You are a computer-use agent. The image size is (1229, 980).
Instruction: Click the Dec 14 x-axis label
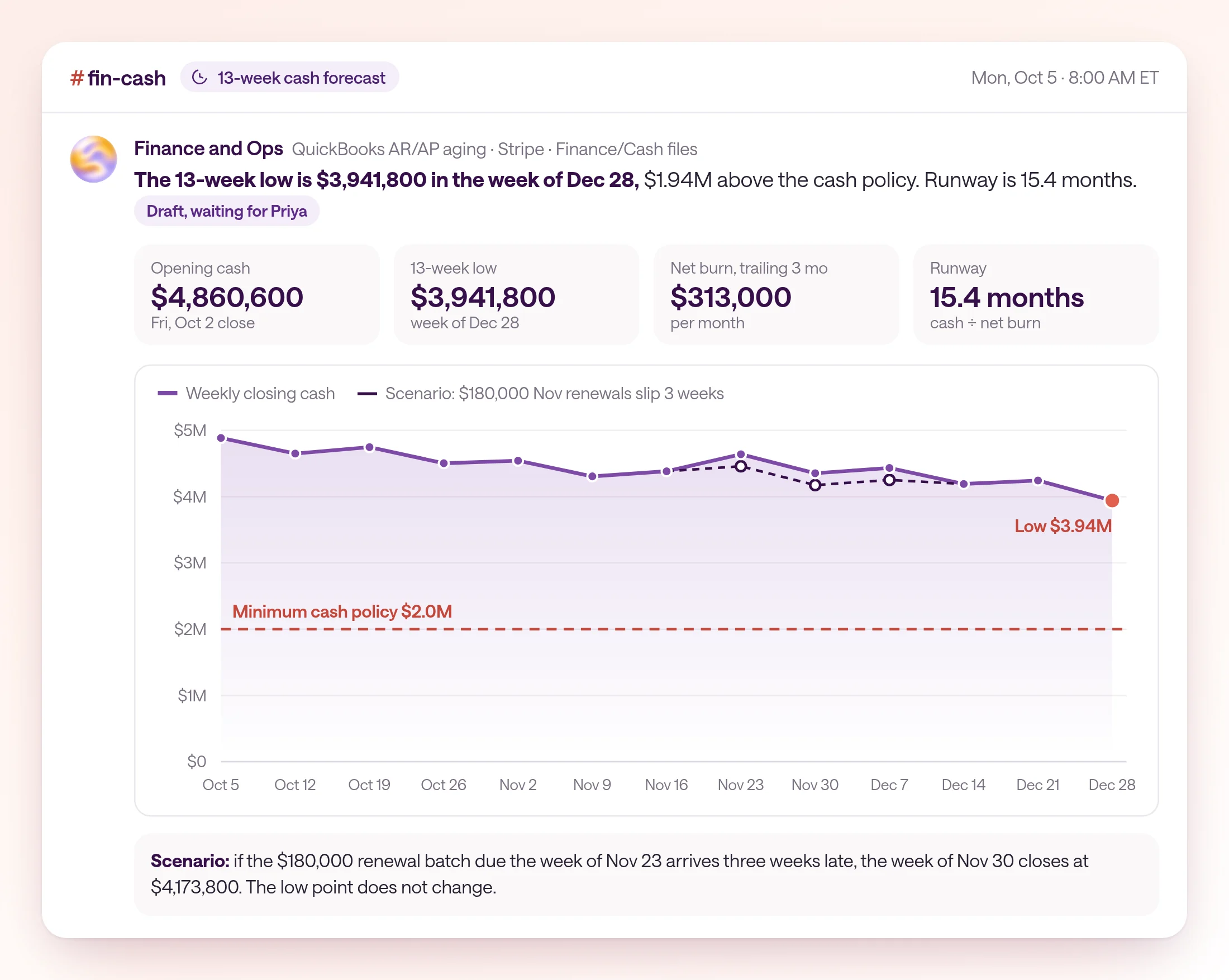pos(963,785)
